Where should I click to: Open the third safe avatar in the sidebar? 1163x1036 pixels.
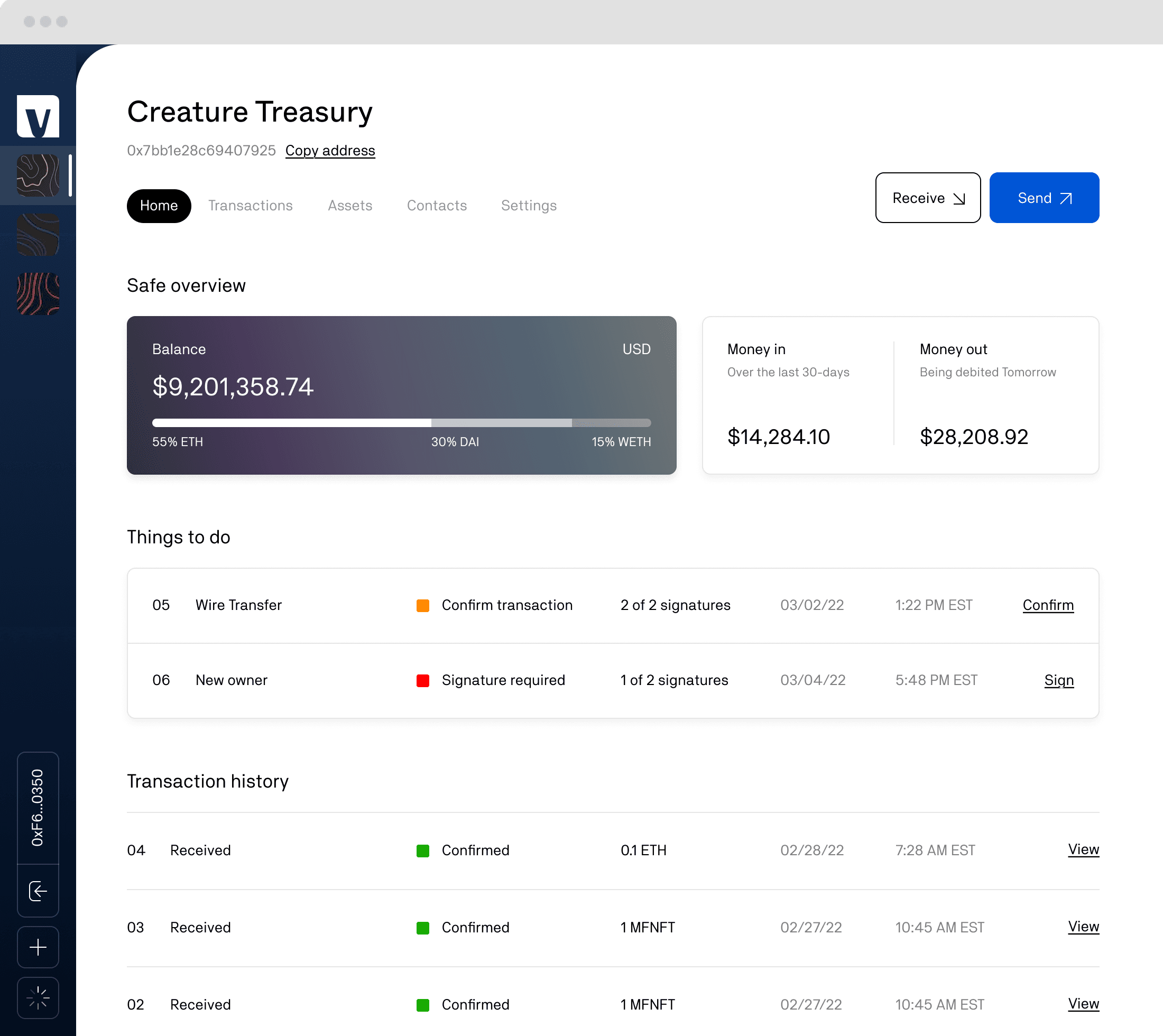38,293
